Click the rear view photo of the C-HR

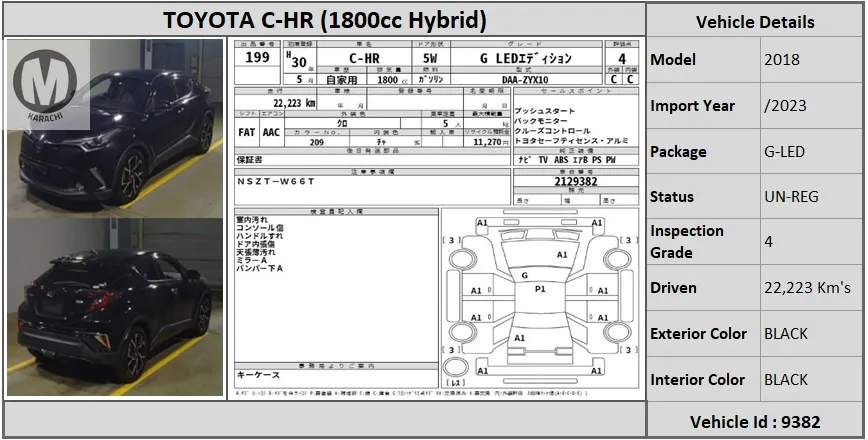click(115, 307)
